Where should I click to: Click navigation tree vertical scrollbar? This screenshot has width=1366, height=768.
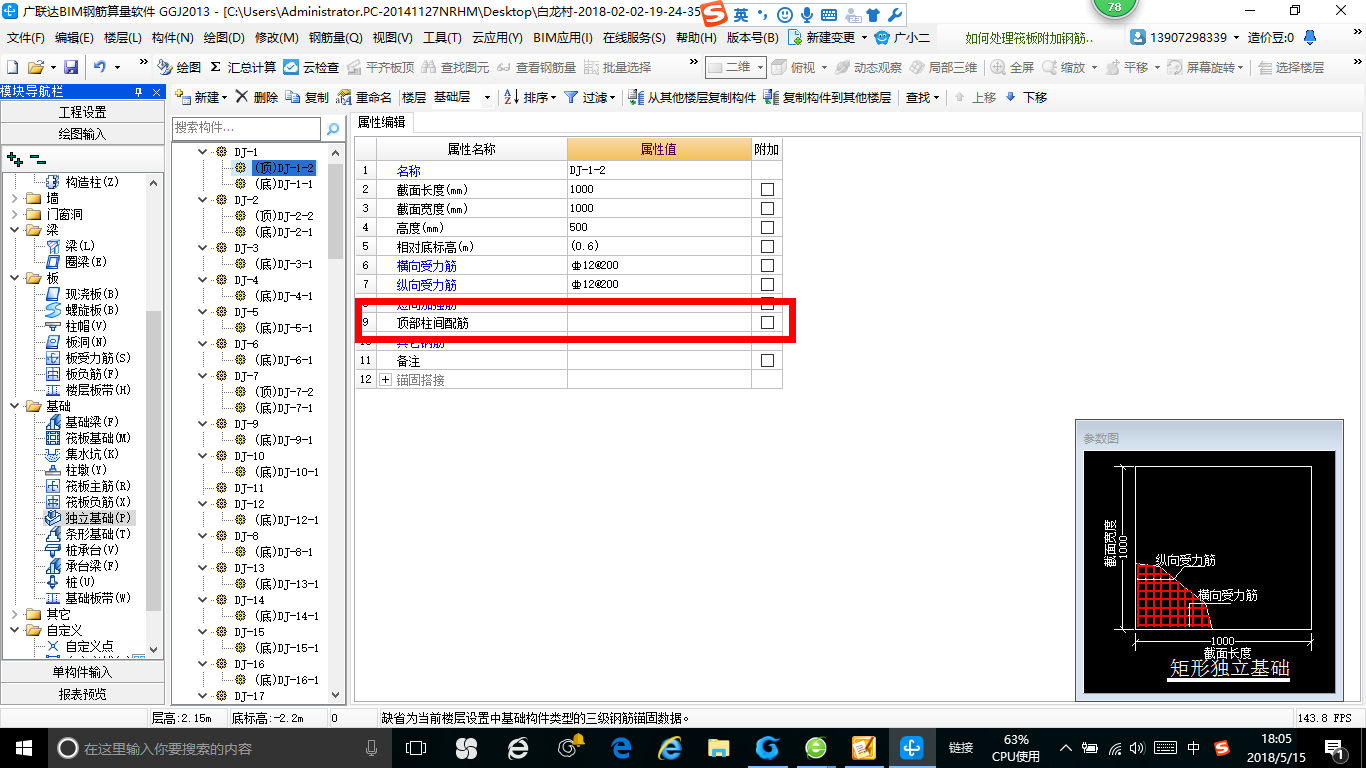(x=154, y=460)
